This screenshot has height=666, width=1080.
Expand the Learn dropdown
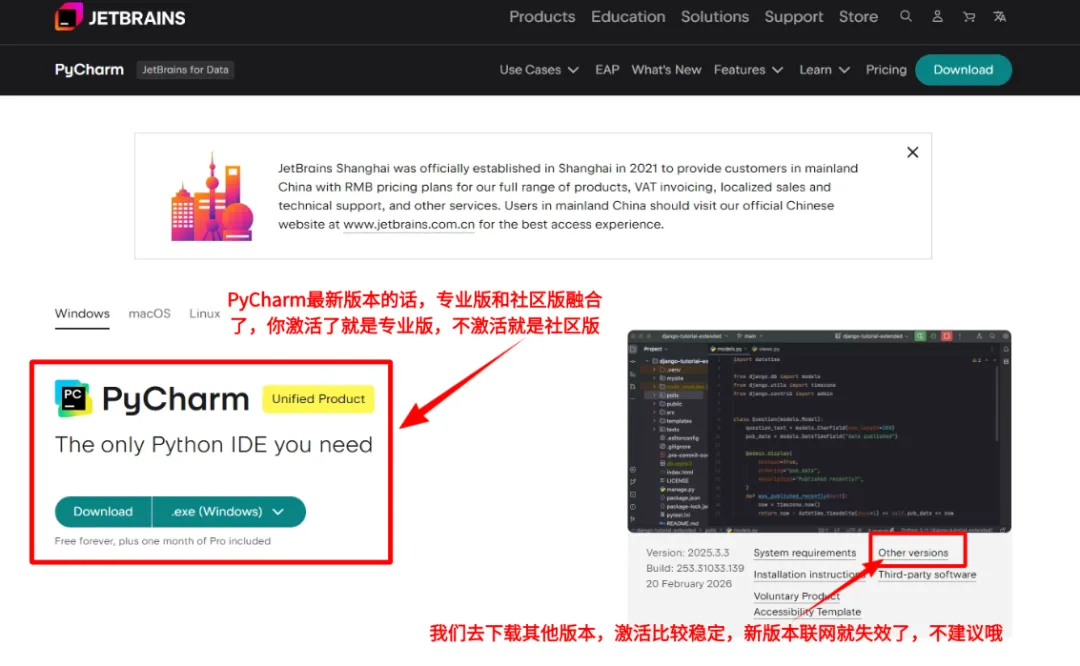pyautogui.click(x=824, y=70)
